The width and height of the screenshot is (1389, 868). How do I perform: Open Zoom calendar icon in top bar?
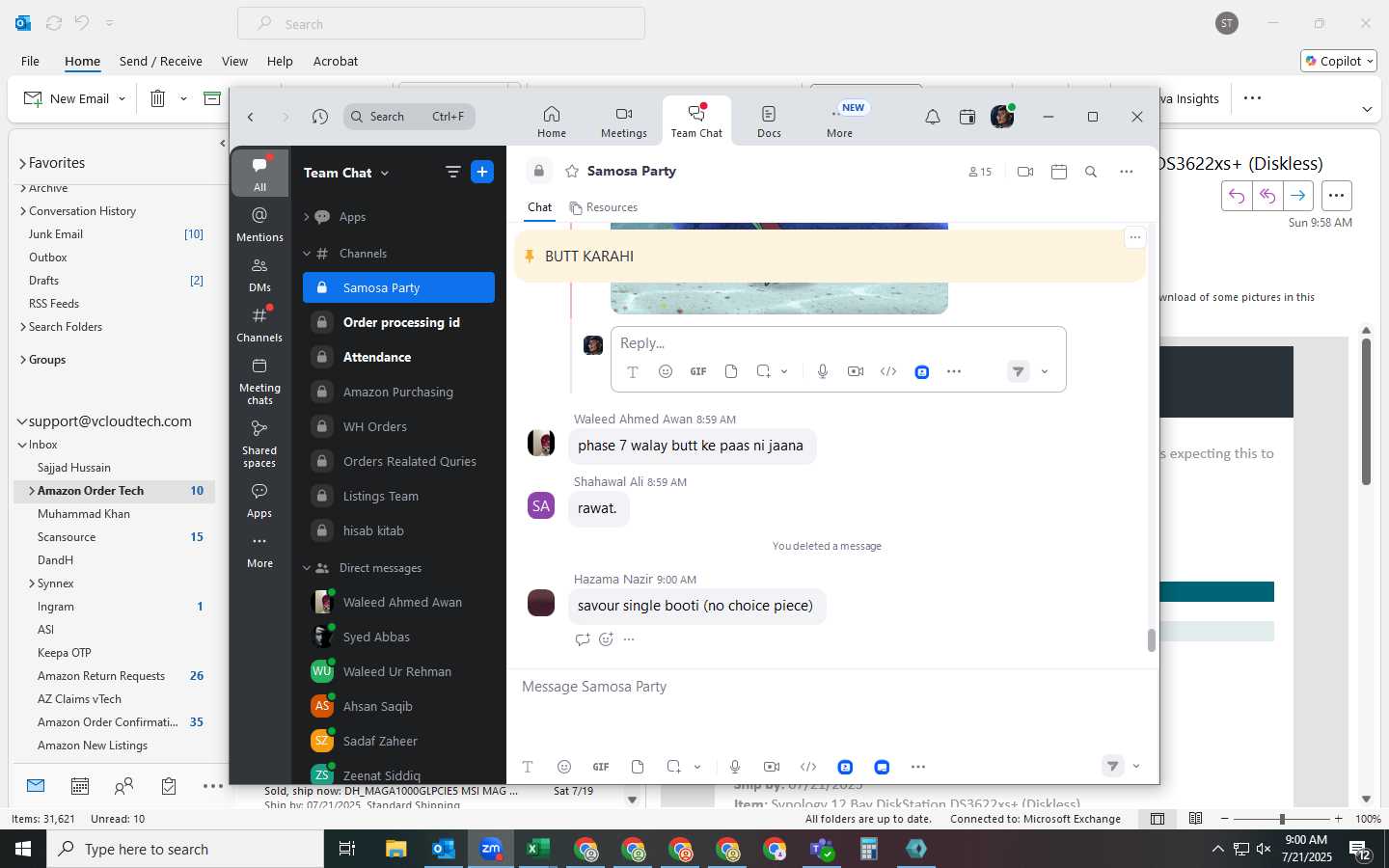click(967, 117)
